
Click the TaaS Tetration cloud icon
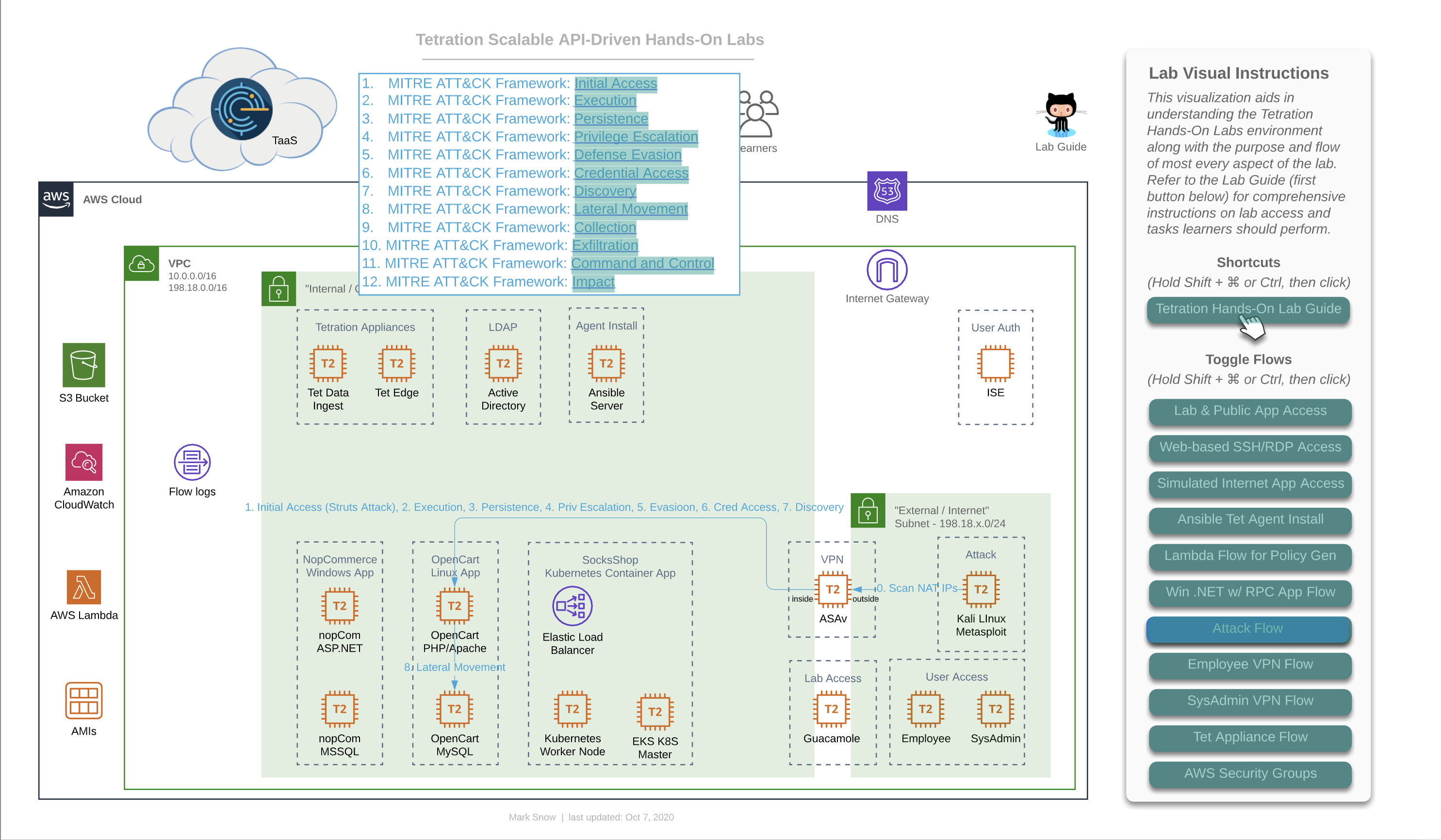241,109
